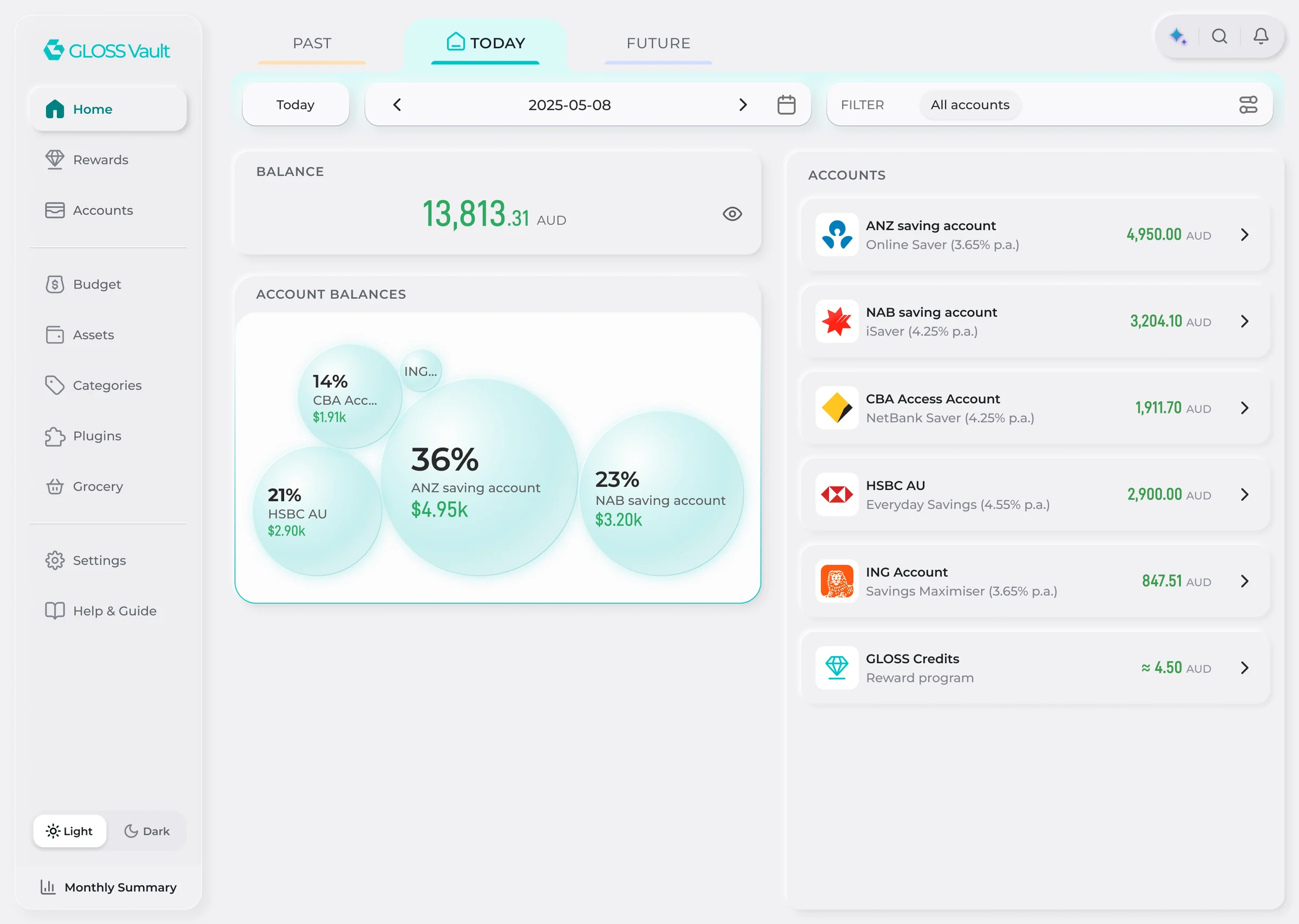Image resolution: width=1299 pixels, height=924 pixels.
Task: Expand GLOSS Credits row chevron
Action: tap(1244, 667)
